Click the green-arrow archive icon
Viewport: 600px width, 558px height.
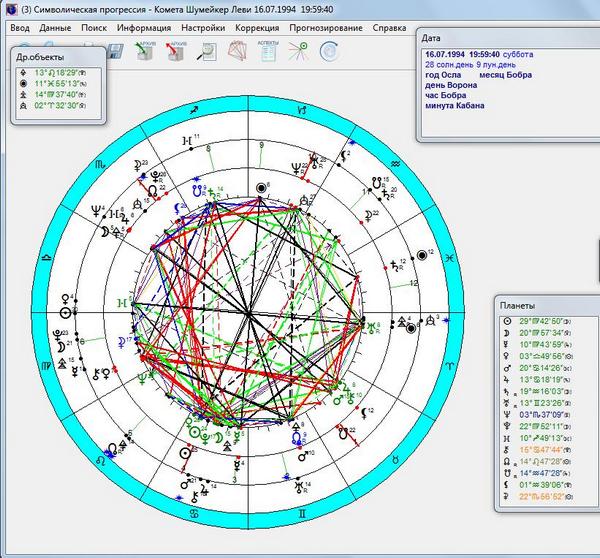click(x=145, y=51)
